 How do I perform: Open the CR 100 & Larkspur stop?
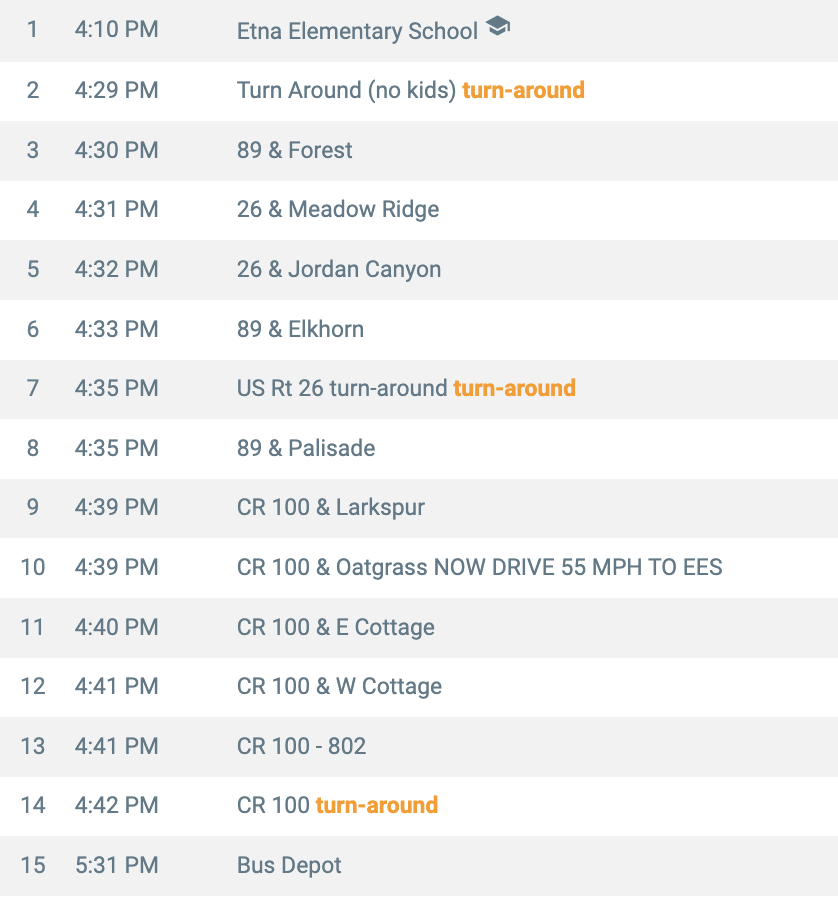[x=331, y=507]
